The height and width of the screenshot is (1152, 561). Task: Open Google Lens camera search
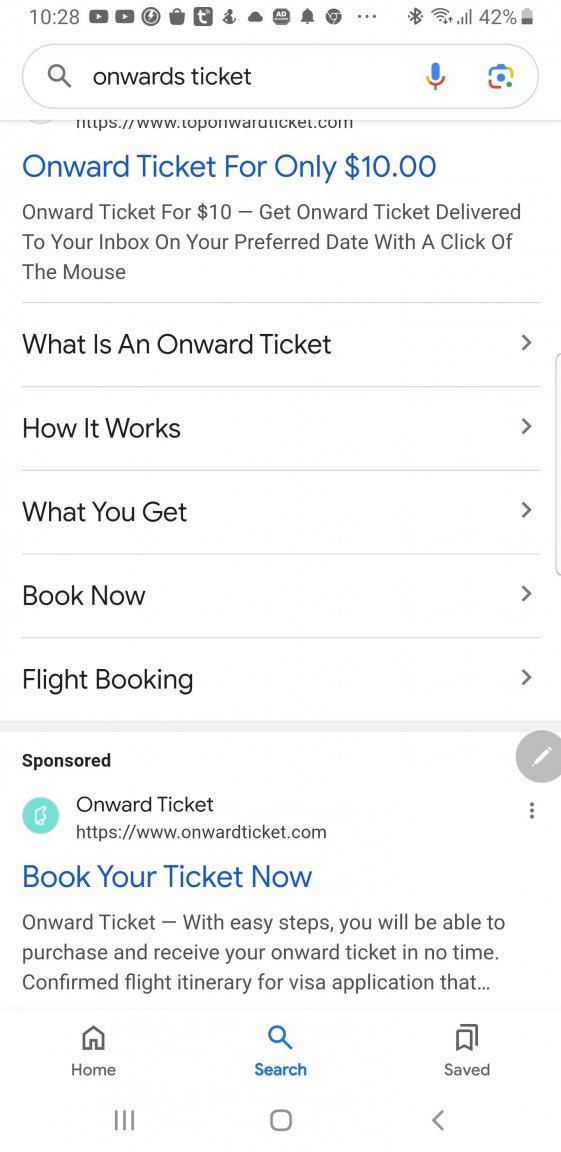[501, 76]
